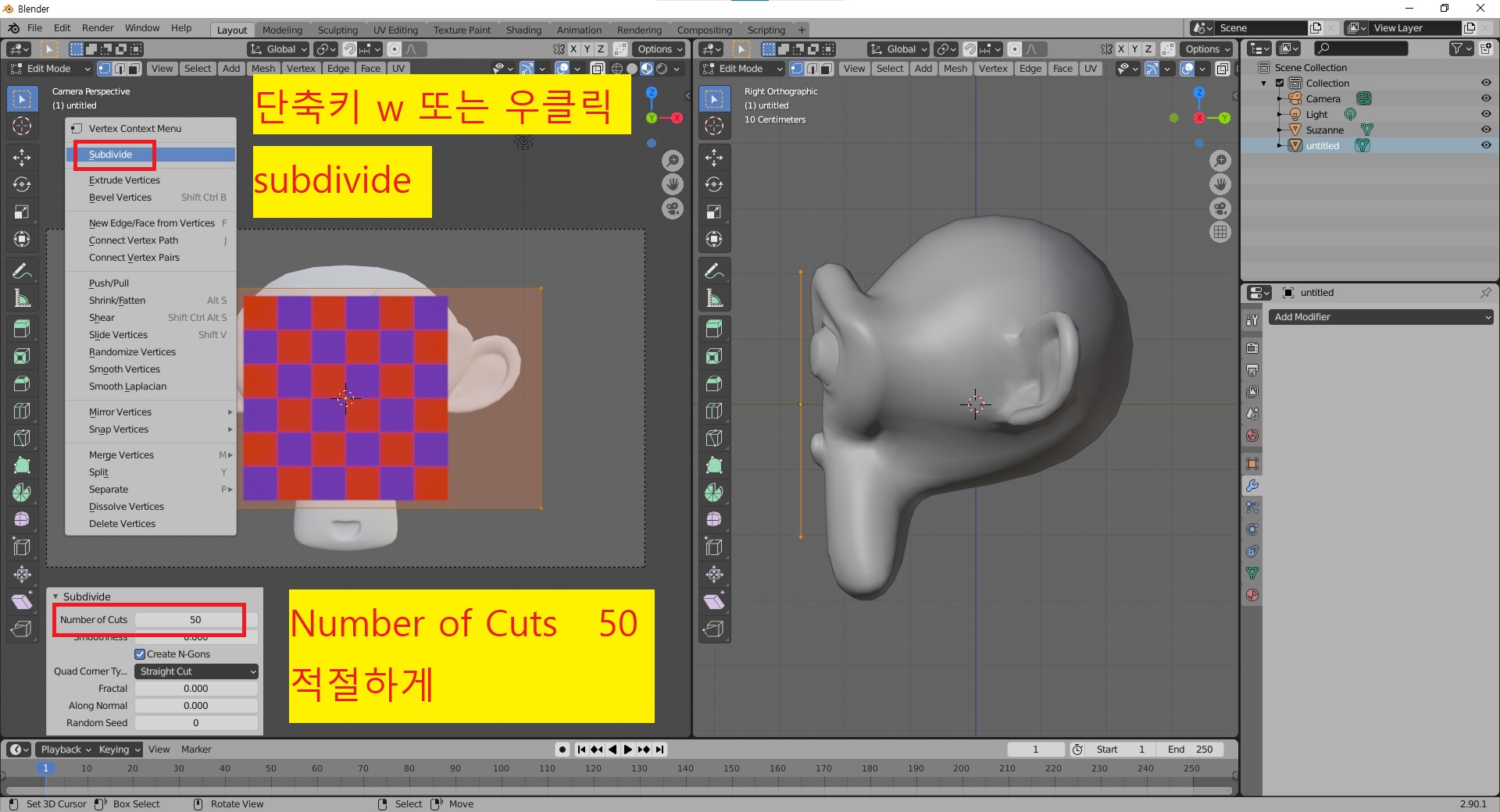Select the Measure tool in left viewport
Viewport: 1500px width, 812px height.
click(22, 298)
